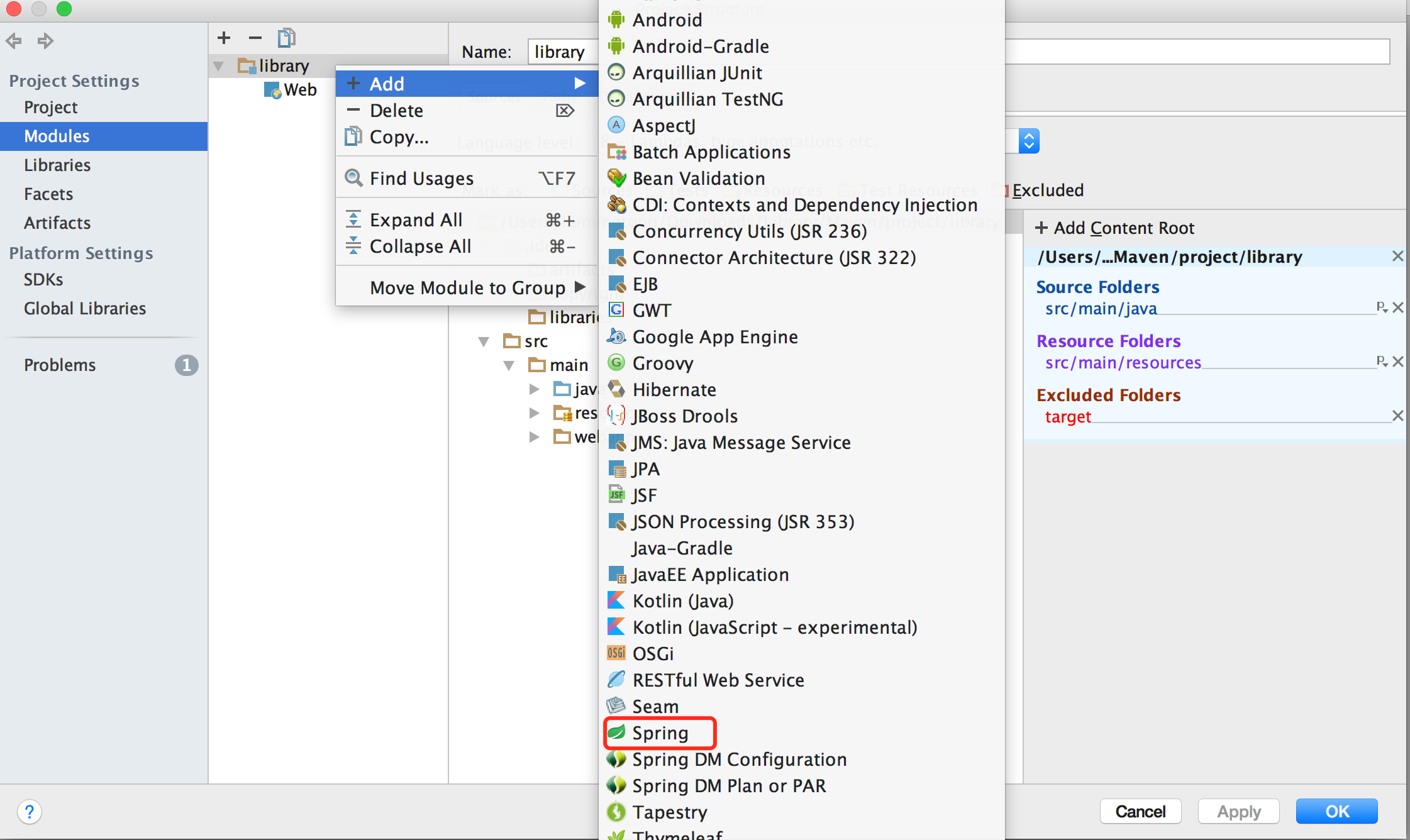The width and height of the screenshot is (1410, 840).
Task: Expand the resources folder node
Action: [534, 413]
